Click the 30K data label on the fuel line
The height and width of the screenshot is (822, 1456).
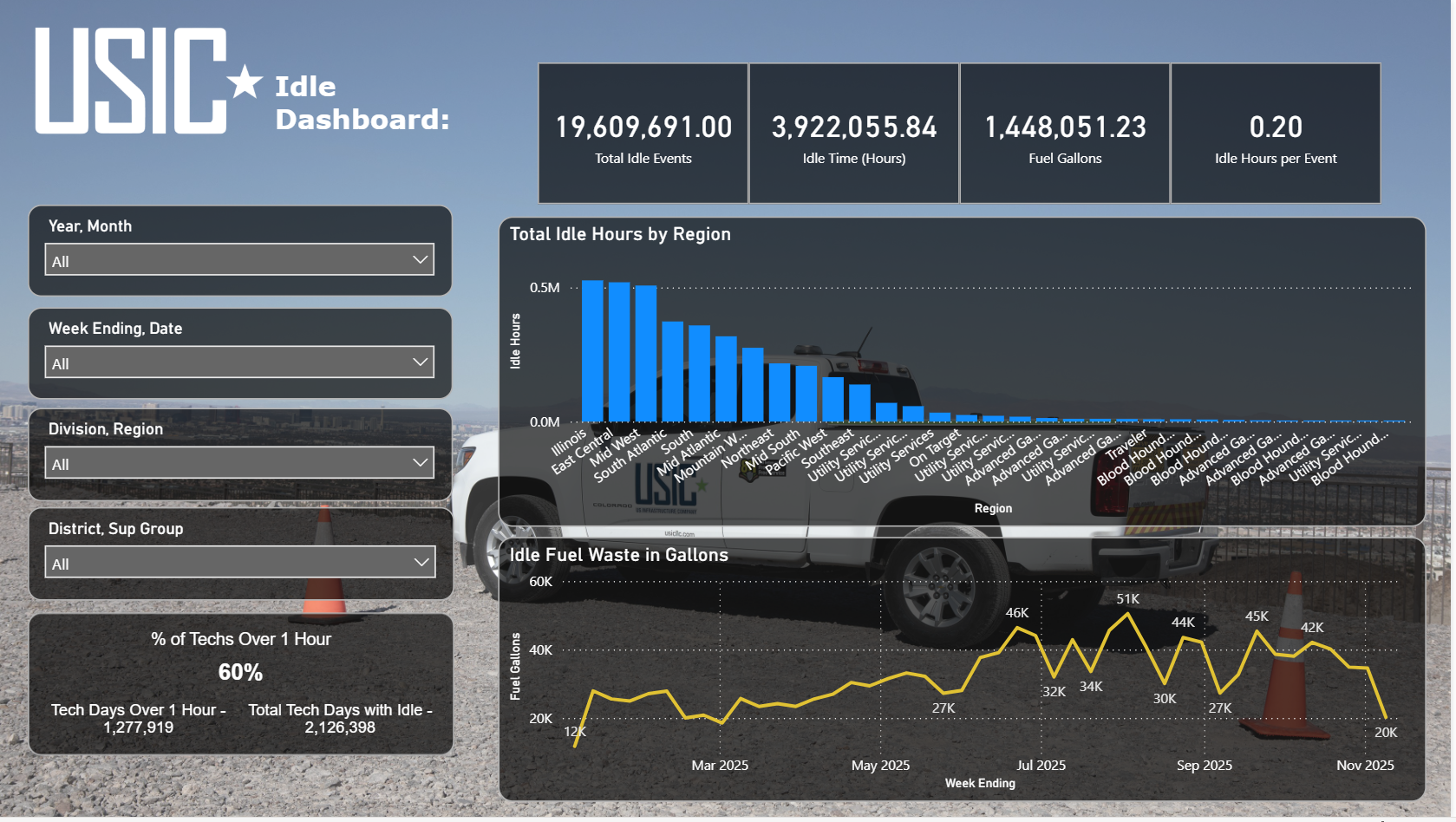pyautogui.click(x=1165, y=699)
